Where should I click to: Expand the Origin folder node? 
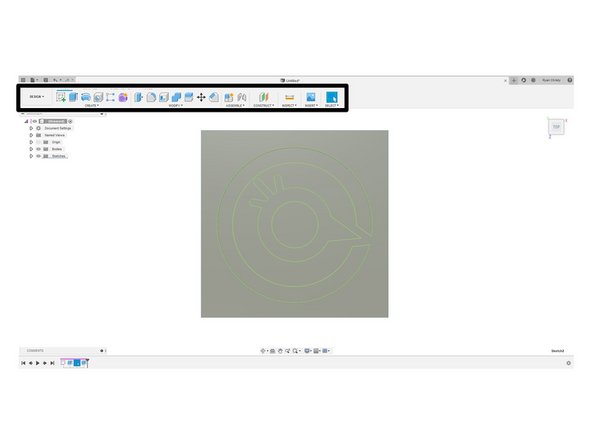tap(31, 142)
